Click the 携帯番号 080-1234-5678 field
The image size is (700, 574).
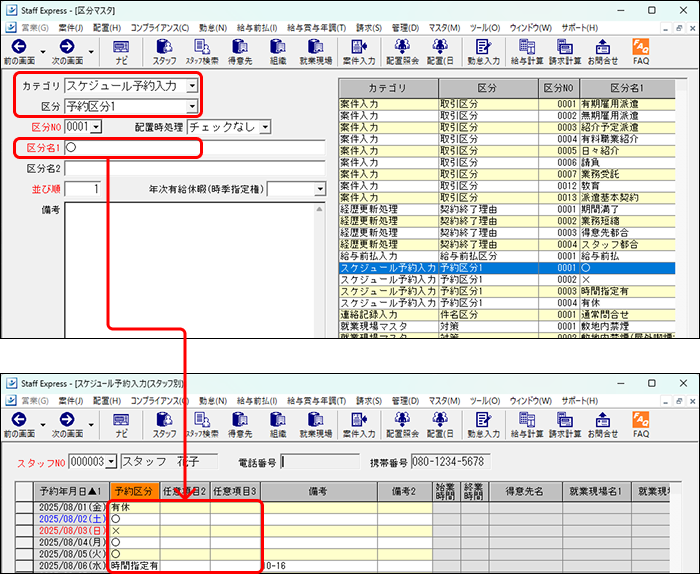(x=451, y=462)
